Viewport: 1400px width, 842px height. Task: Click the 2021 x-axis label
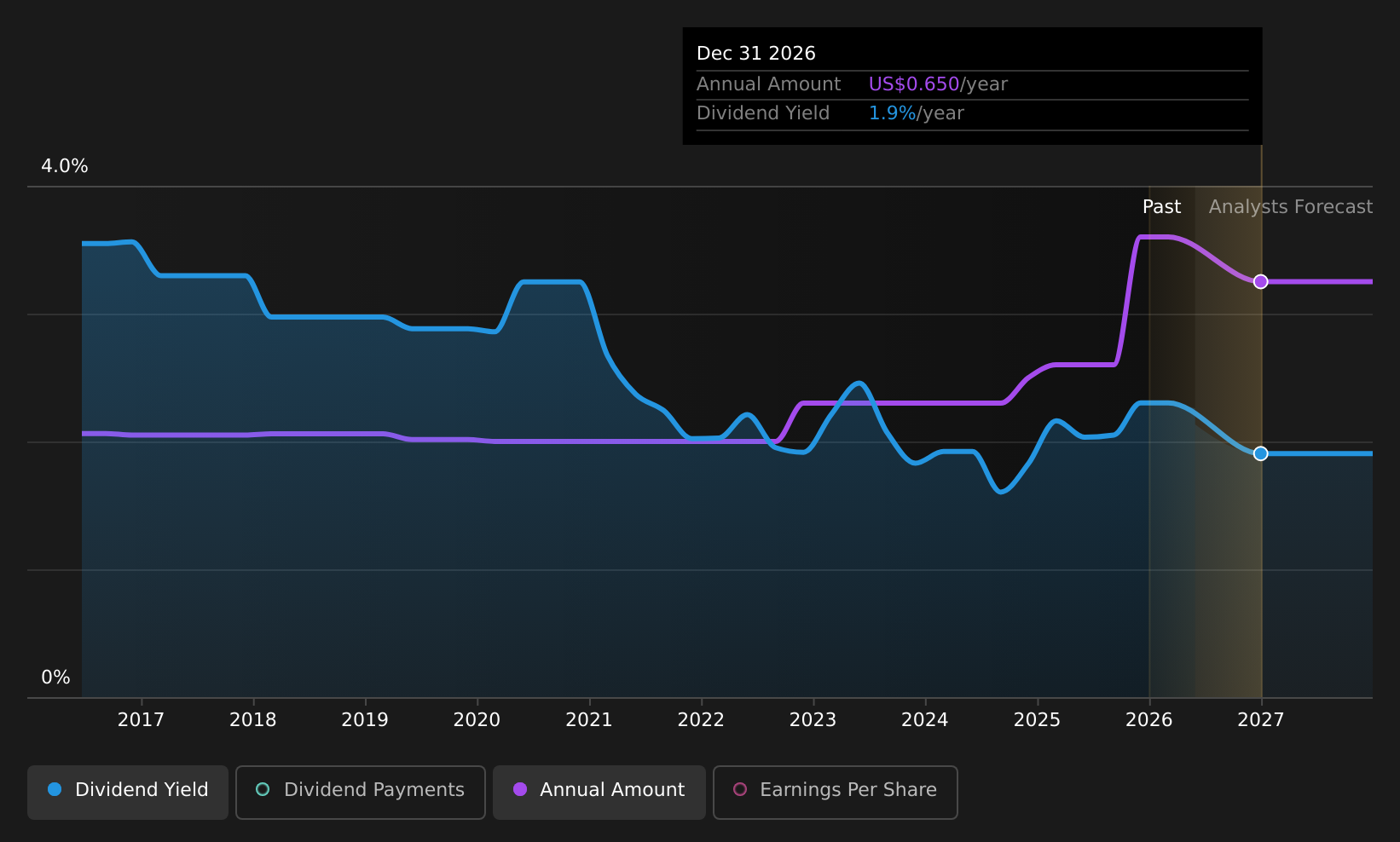(x=589, y=720)
